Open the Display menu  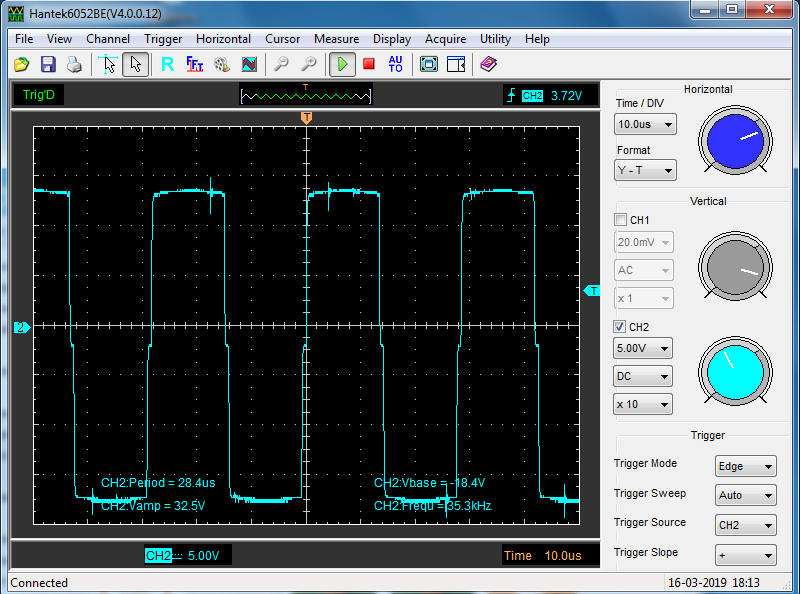pos(392,39)
